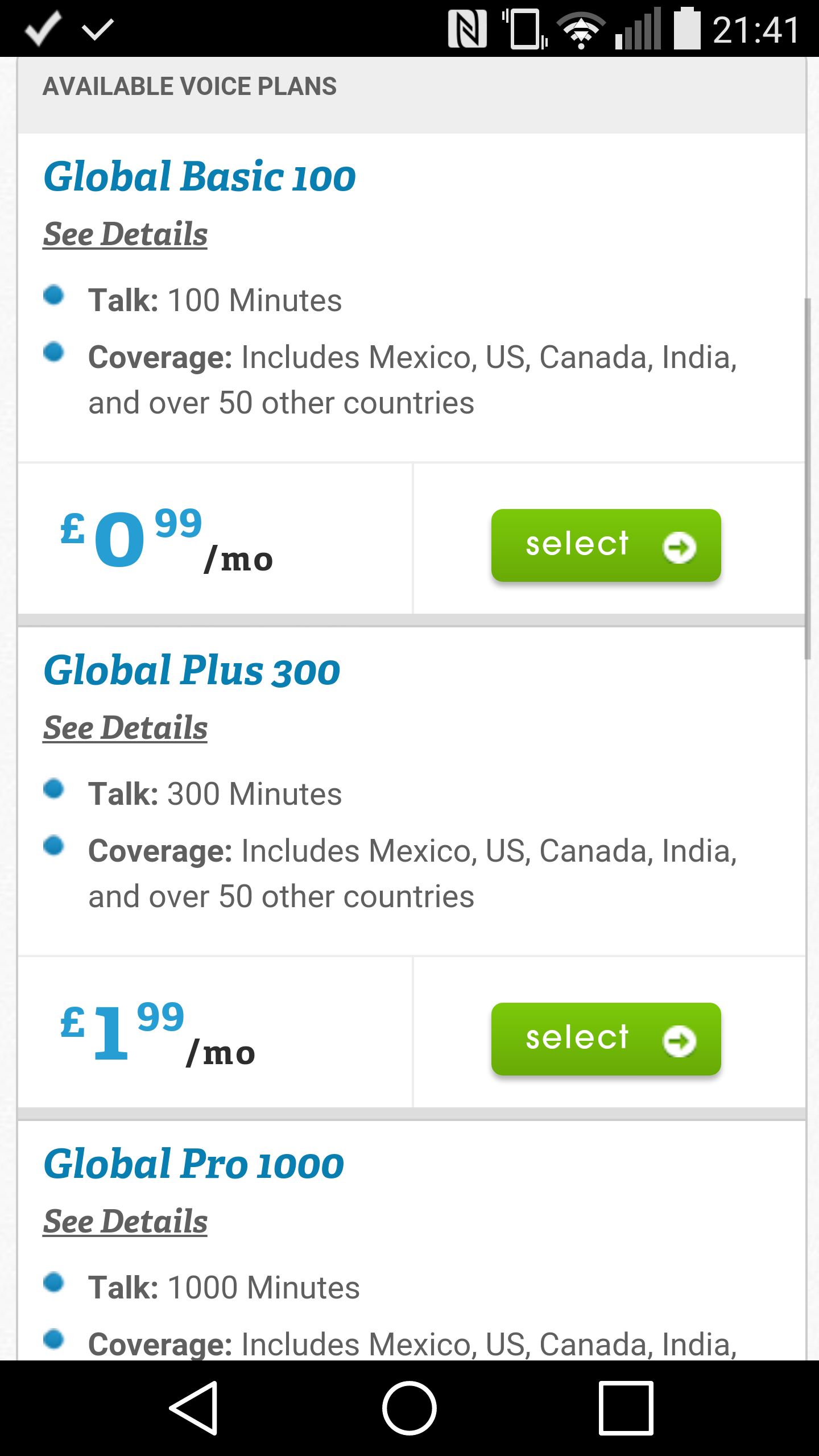The image size is (819, 1456).
Task: Tap the Global Pro 1000 plan title
Action: coord(193,1164)
